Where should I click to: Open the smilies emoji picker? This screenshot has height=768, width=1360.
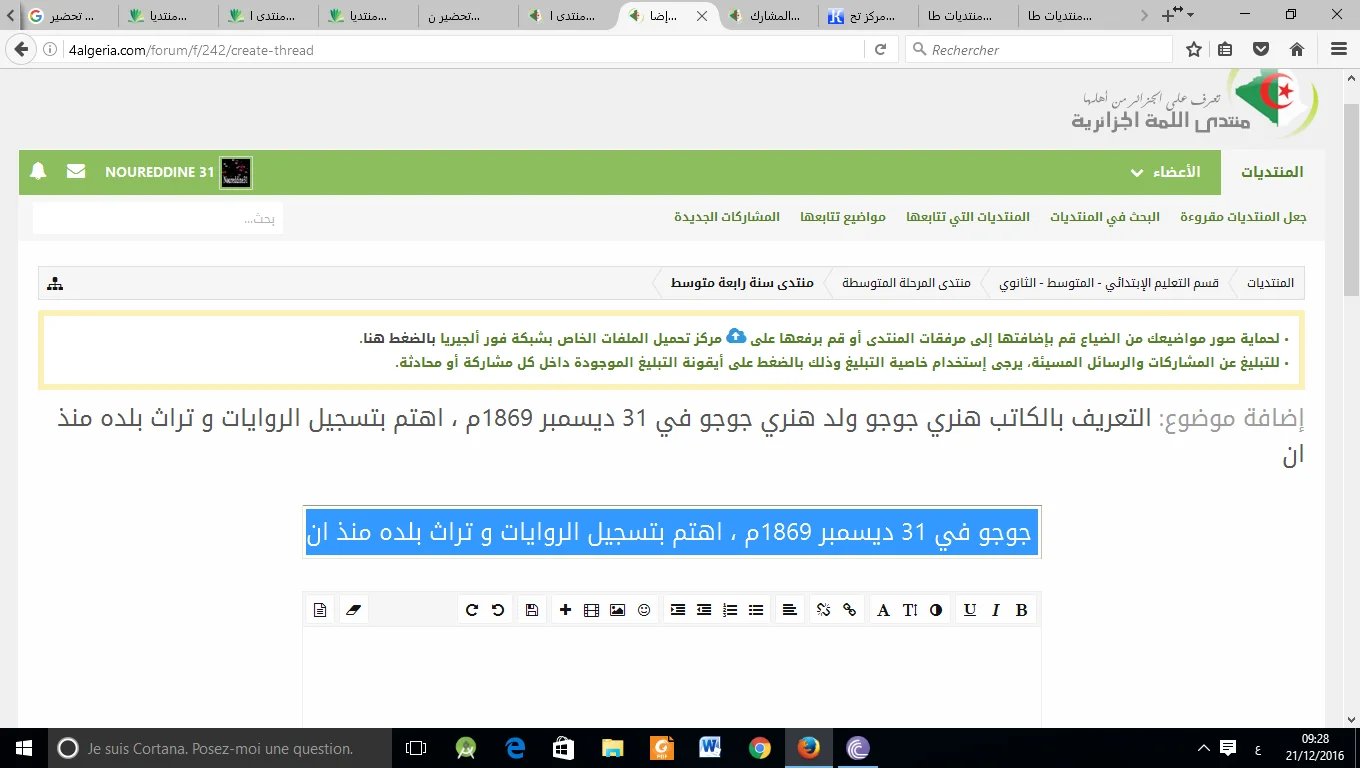pos(644,610)
